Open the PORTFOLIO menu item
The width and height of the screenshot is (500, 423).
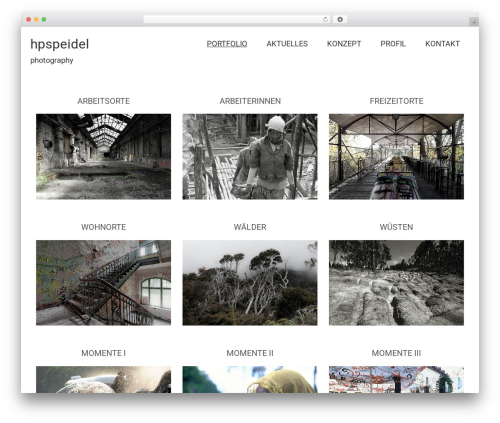click(x=227, y=44)
